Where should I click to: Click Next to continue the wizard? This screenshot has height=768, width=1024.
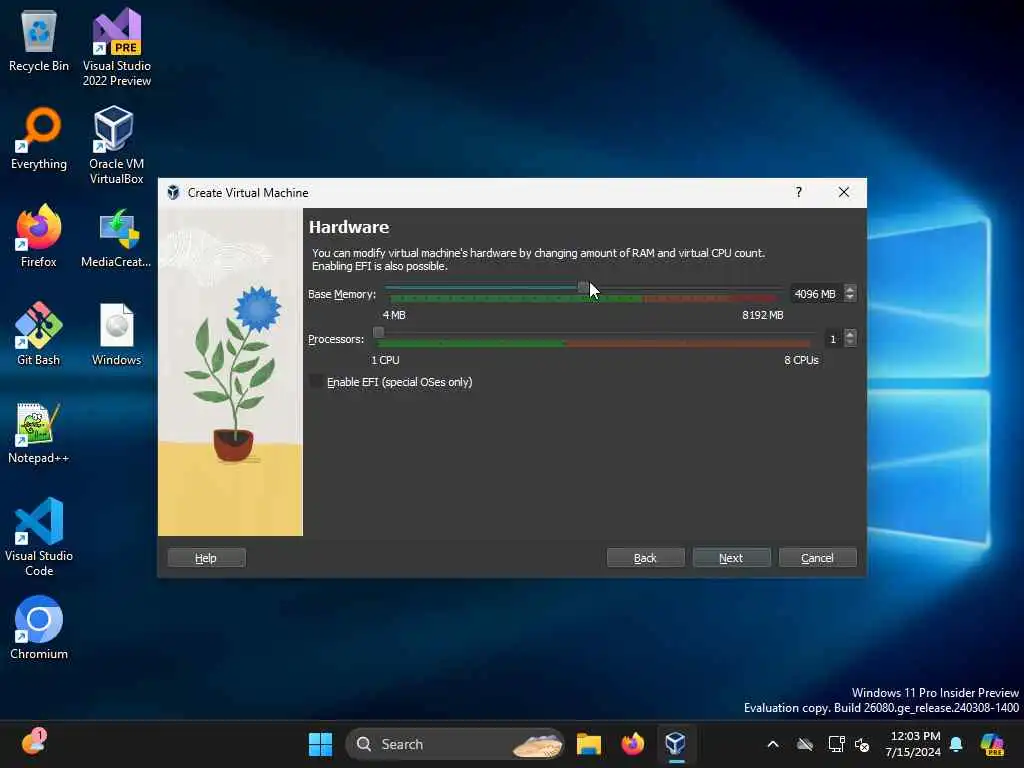[x=731, y=558]
